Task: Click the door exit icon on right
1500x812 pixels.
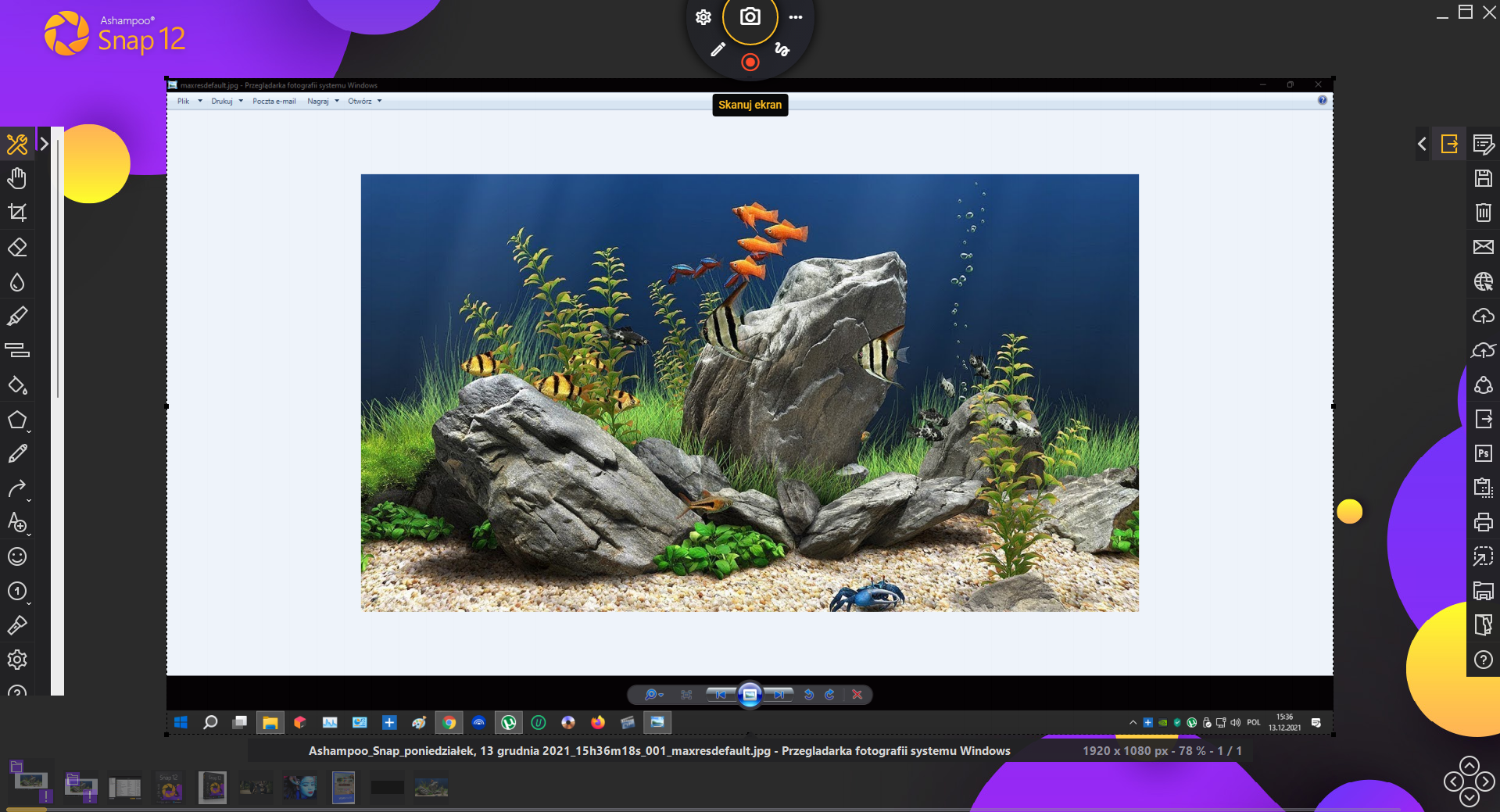Action: tap(1484, 625)
